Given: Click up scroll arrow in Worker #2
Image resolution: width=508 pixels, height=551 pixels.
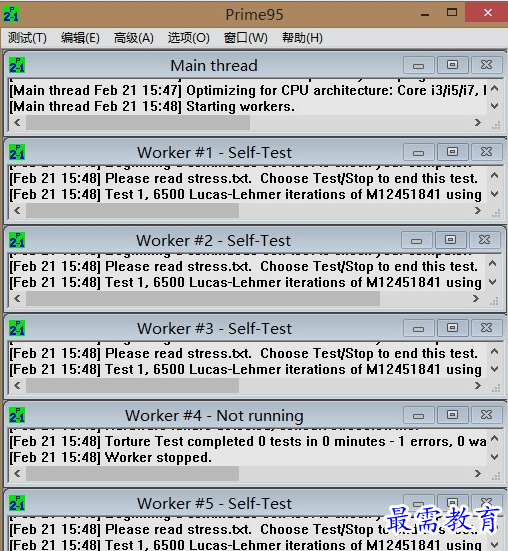Looking at the screenshot, I should click(493, 263).
